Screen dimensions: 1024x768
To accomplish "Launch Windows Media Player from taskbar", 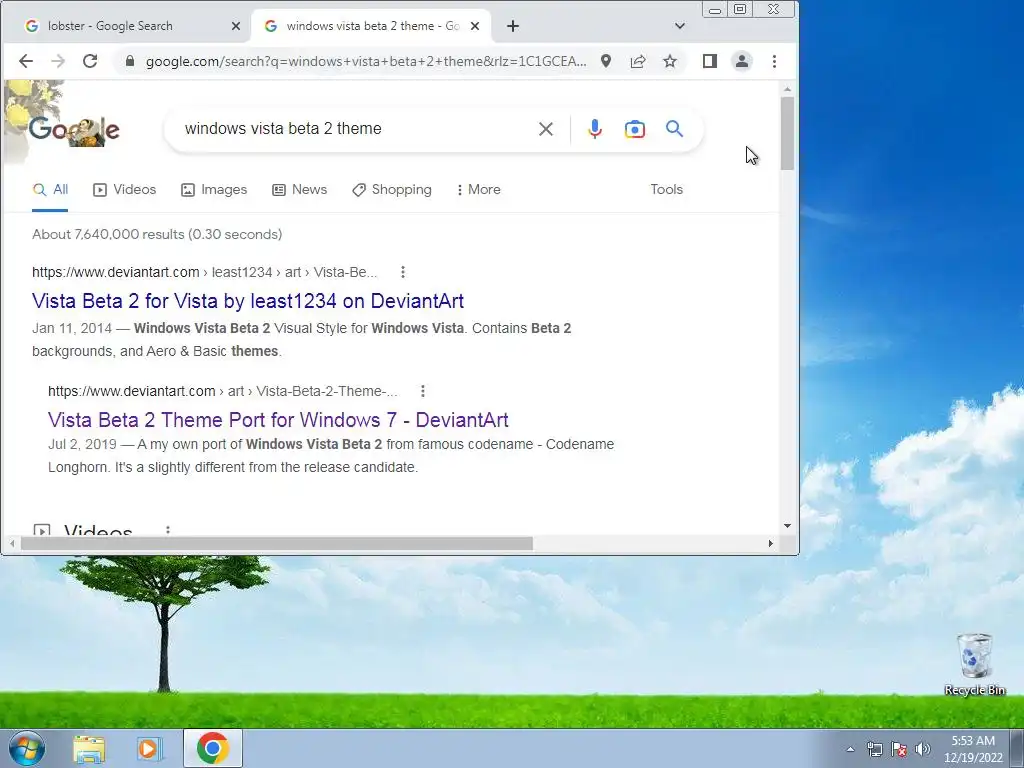I will click(150, 748).
